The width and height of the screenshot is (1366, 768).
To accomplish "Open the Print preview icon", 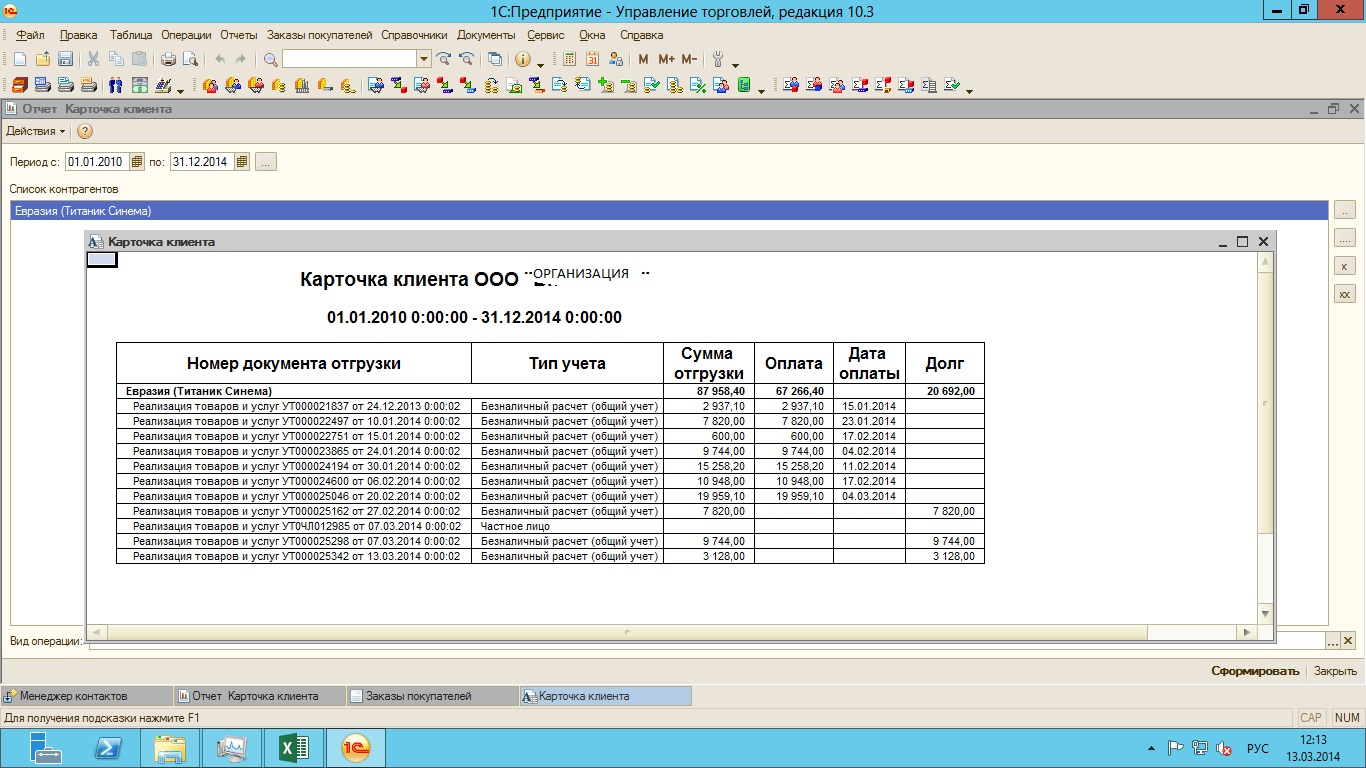I will click(x=190, y=60).
